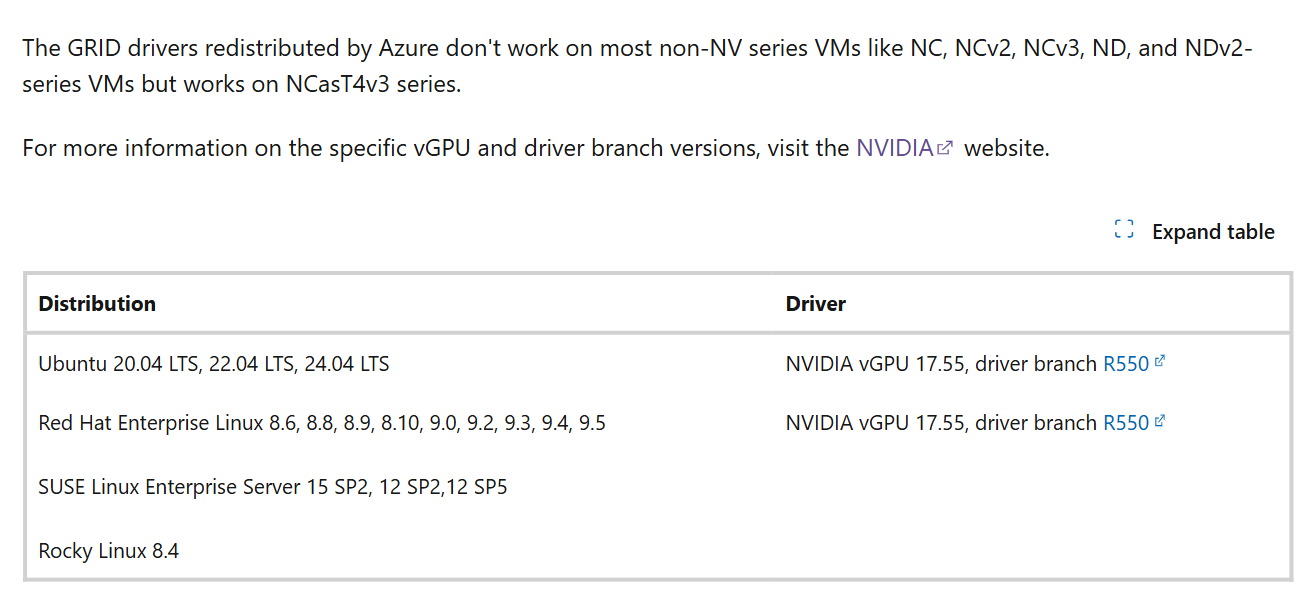Open R550 driver branch link for Ubuntu
The image size is (1313, 600).
click(x=1126, y=364)
